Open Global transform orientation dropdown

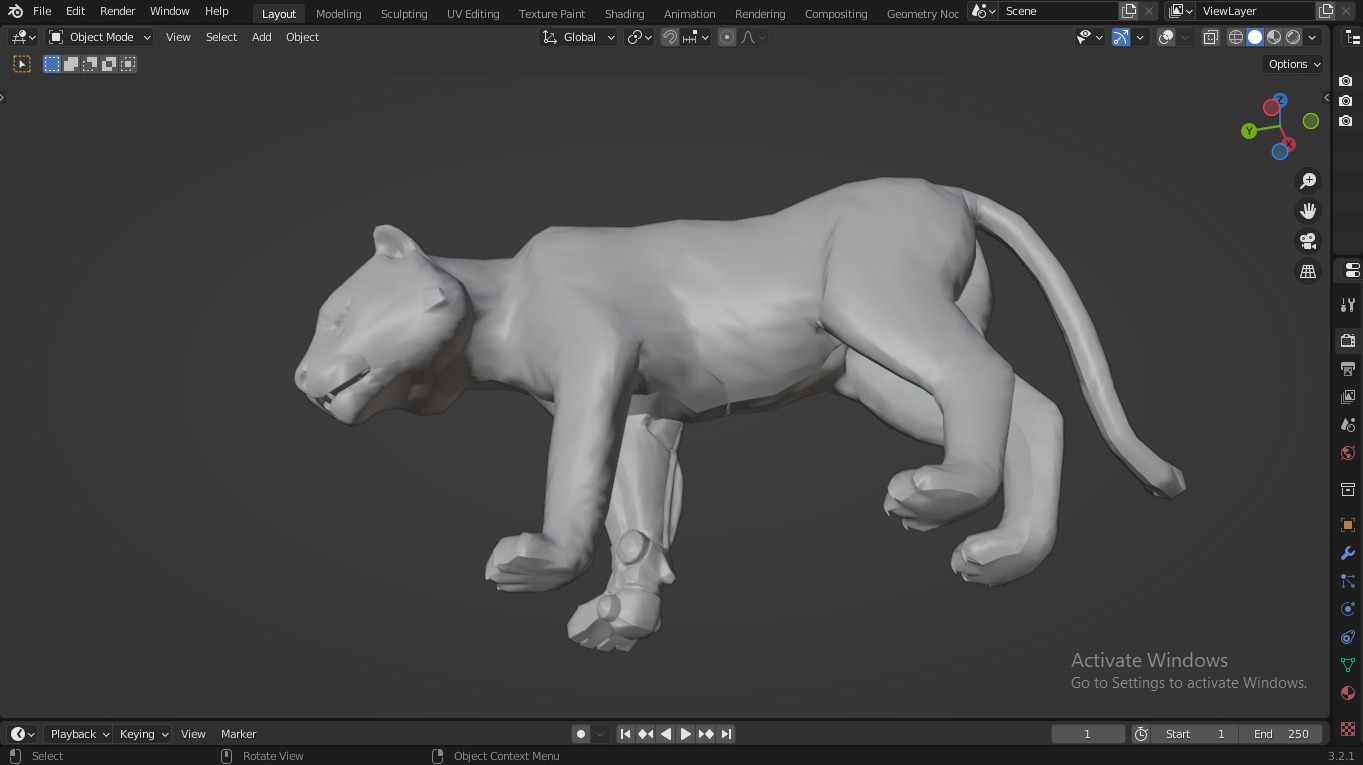(x=579, y=37)
